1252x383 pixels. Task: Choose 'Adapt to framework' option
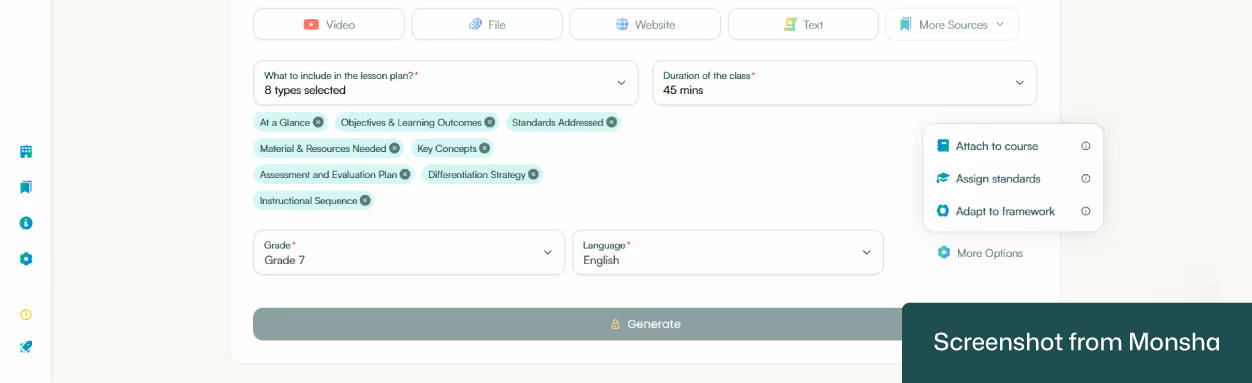tap(995, 211)
